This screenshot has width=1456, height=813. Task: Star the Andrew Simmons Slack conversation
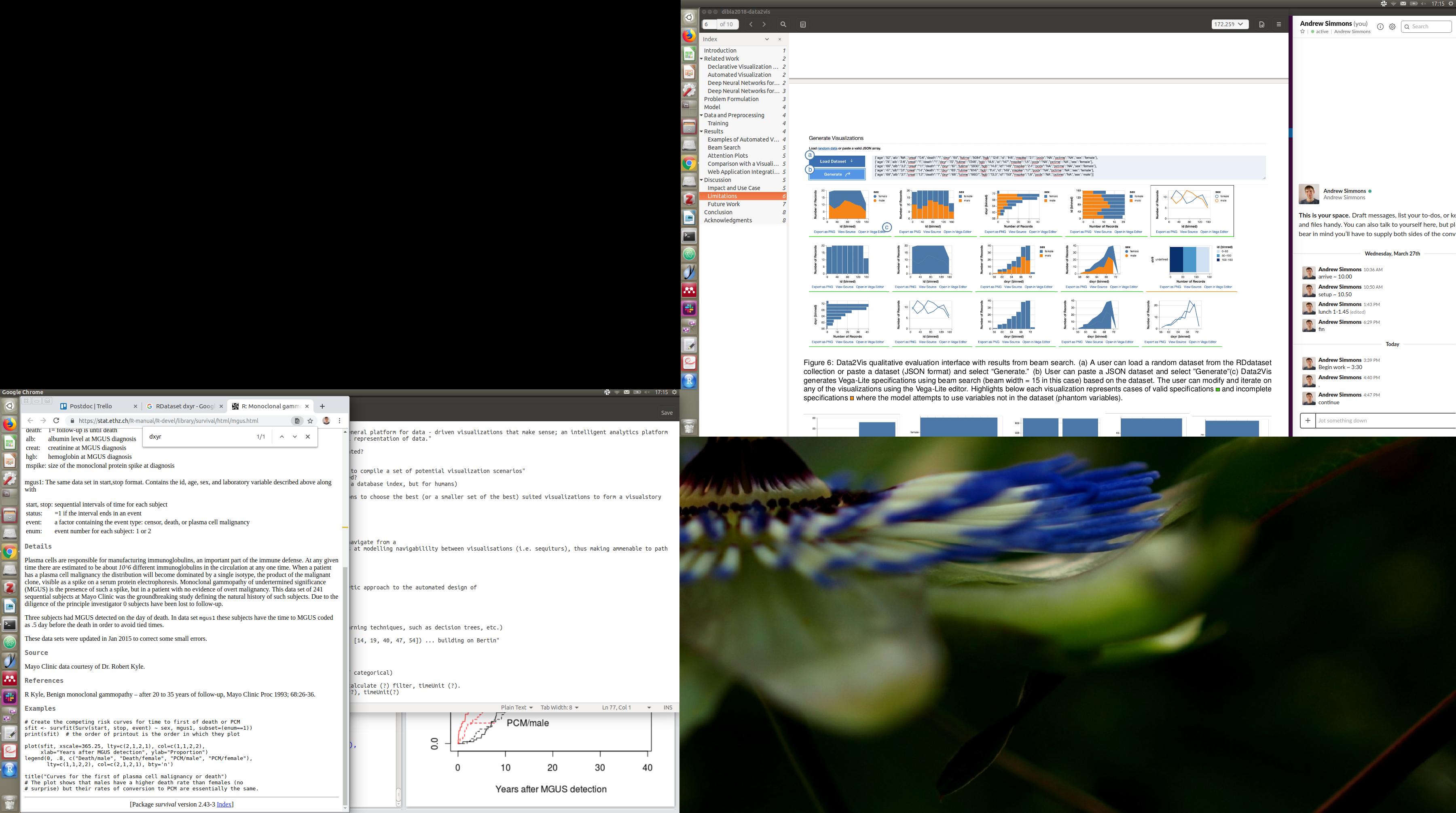point(1302,32)
